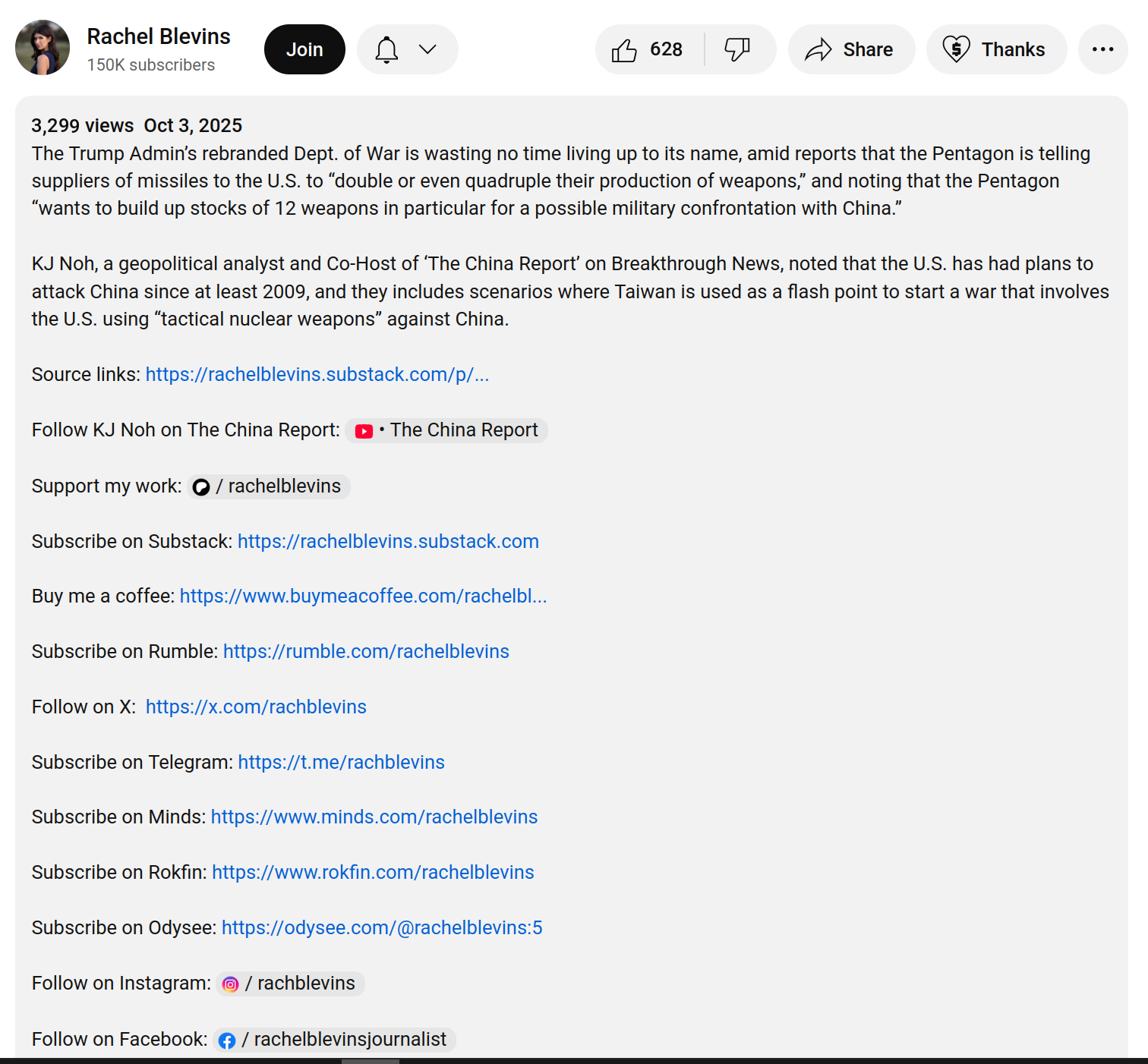
Task: Open the Instagram rachblevins link chip
Action: pos(290,984)
